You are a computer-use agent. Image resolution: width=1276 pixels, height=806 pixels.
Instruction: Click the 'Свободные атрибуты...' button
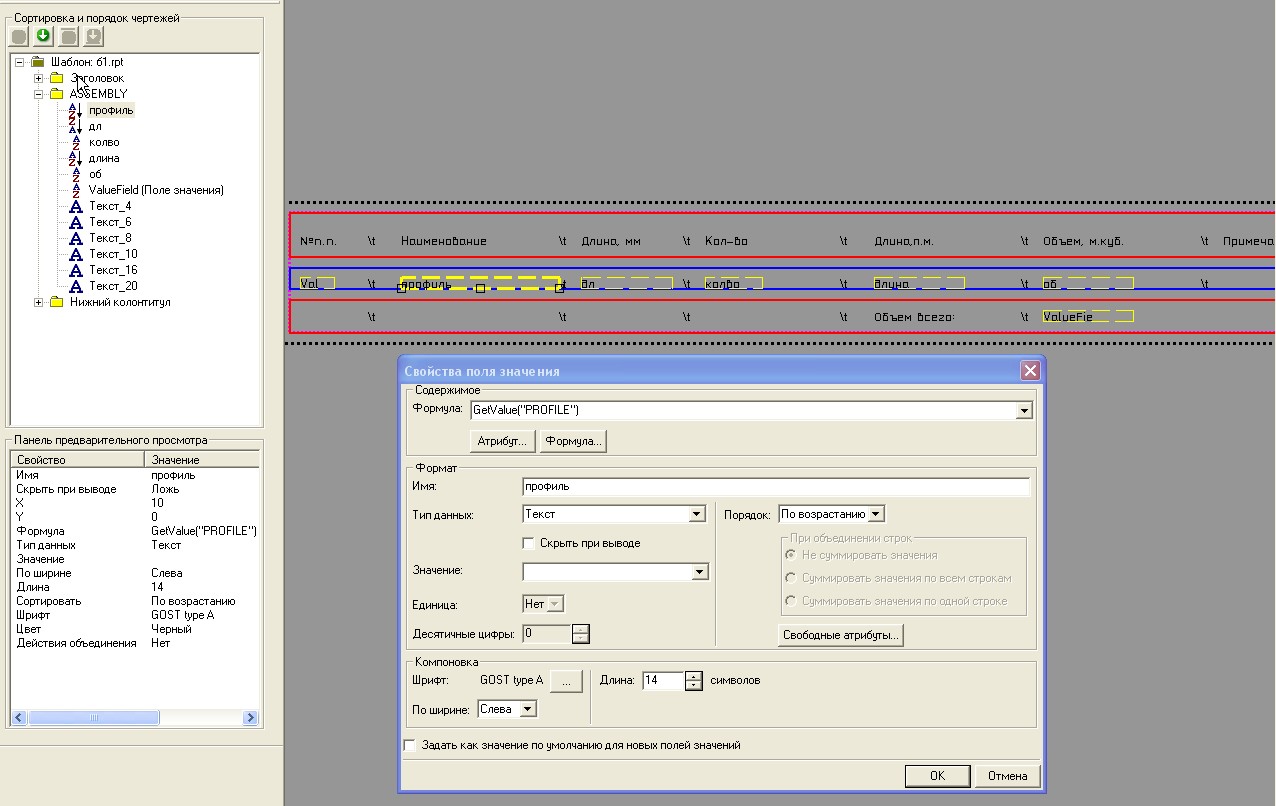(840, 635)
